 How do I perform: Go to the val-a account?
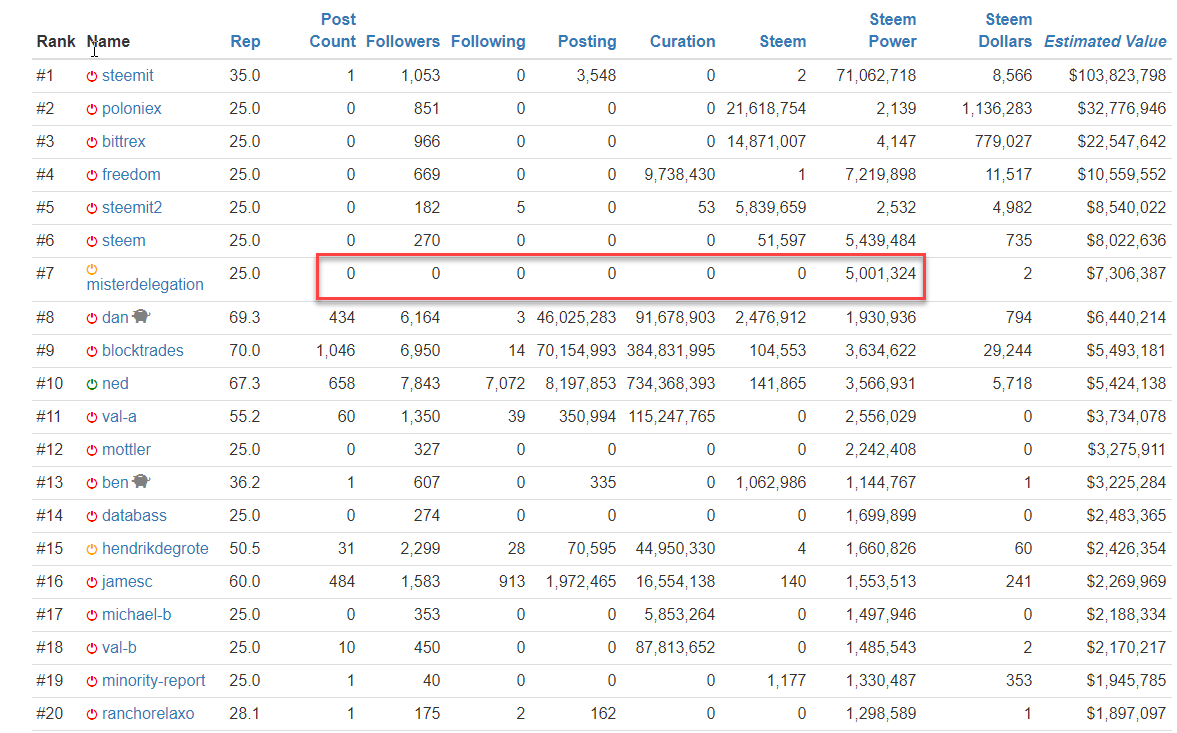pyautogui.click(x=119, y=417)
